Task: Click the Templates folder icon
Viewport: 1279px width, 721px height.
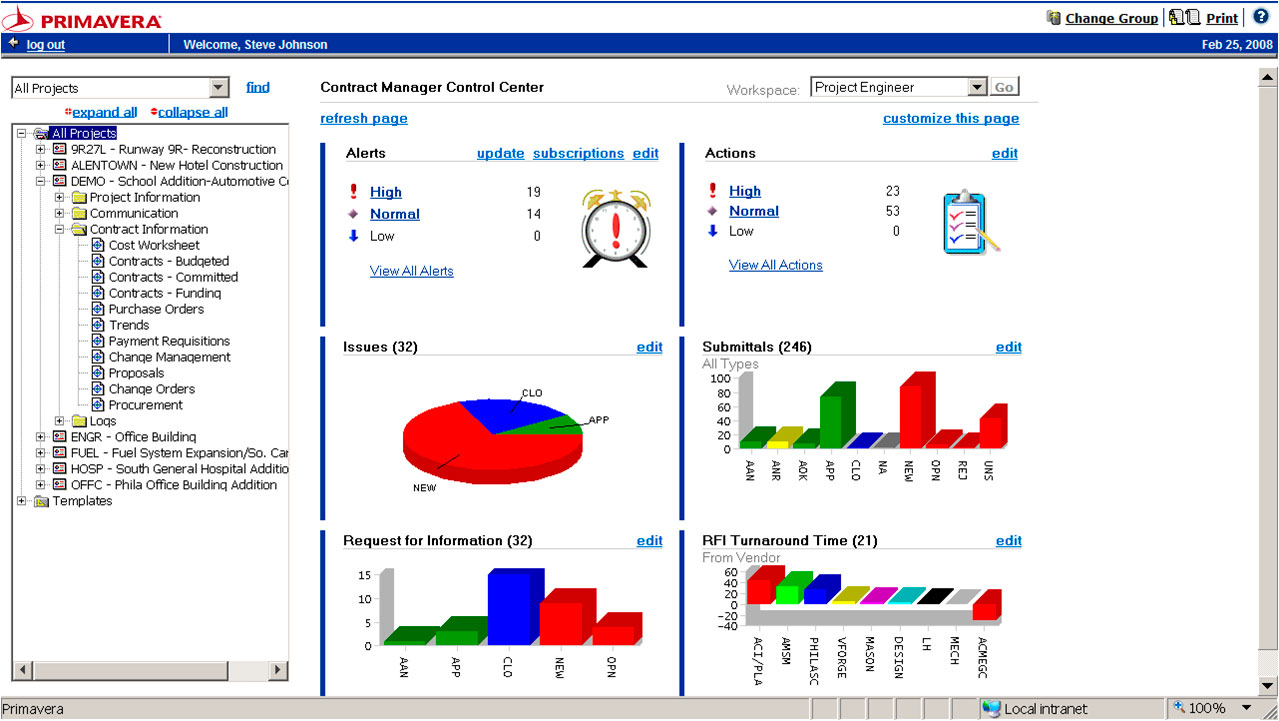Action: 41,501
